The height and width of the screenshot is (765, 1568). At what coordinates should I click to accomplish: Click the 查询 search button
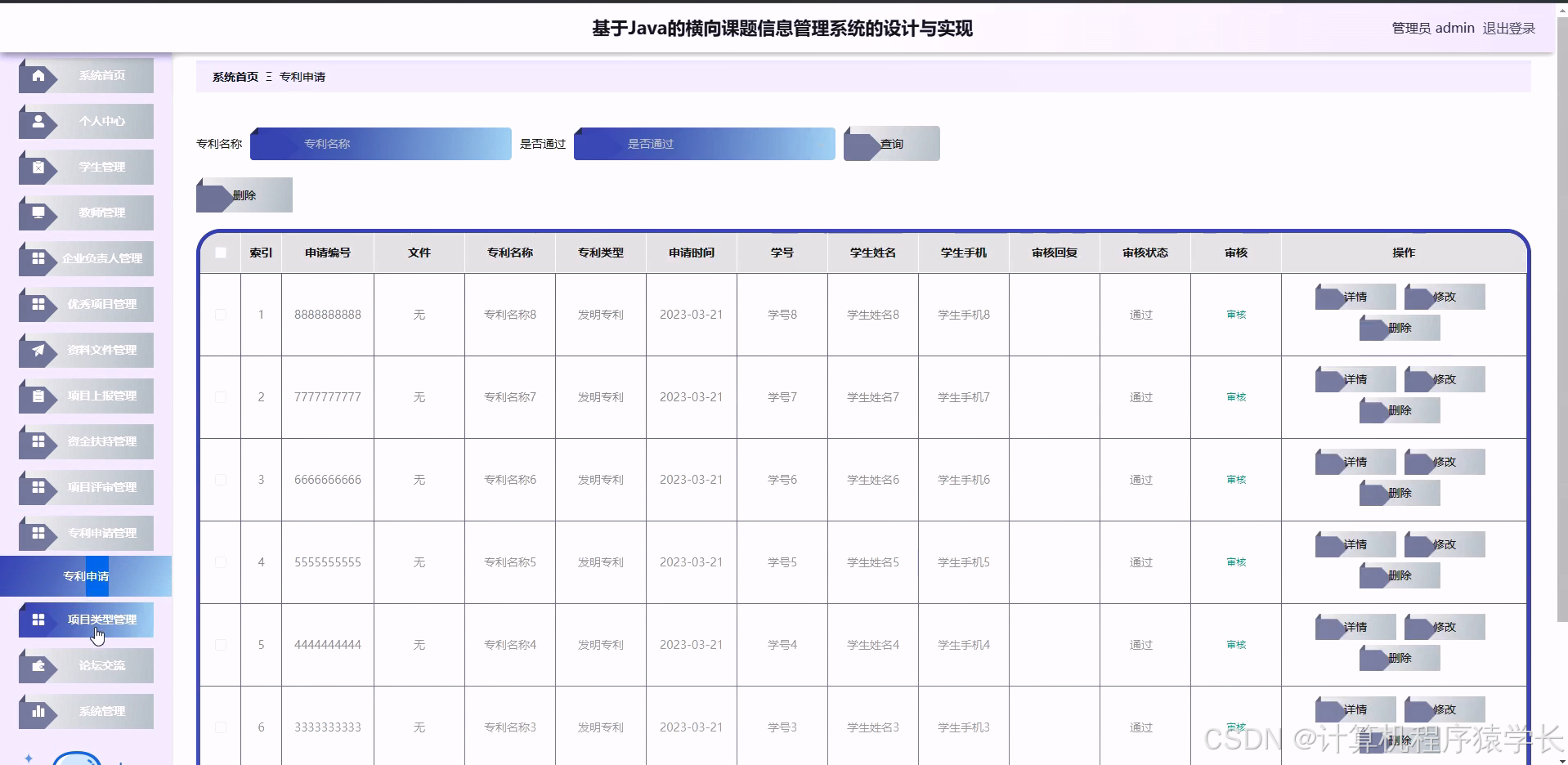892,144
